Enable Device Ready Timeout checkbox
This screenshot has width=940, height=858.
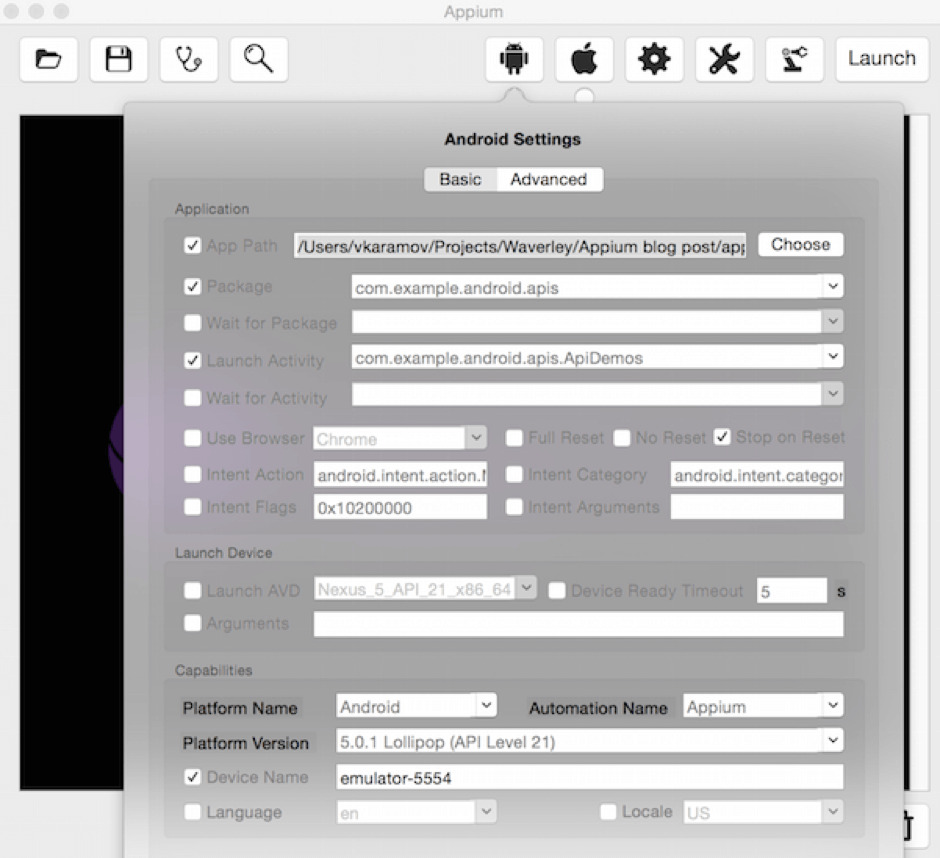pyautogui.click(x=557, y=591)
